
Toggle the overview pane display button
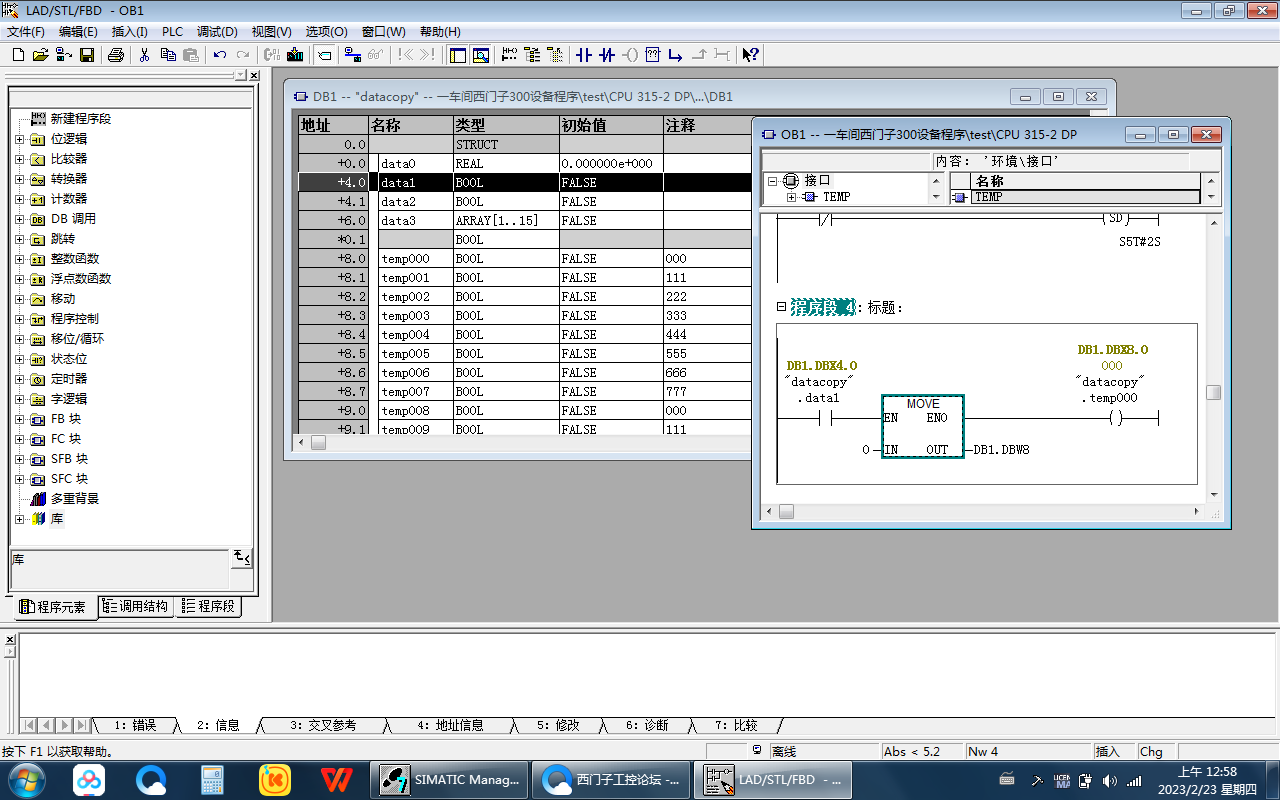(457, 55)
